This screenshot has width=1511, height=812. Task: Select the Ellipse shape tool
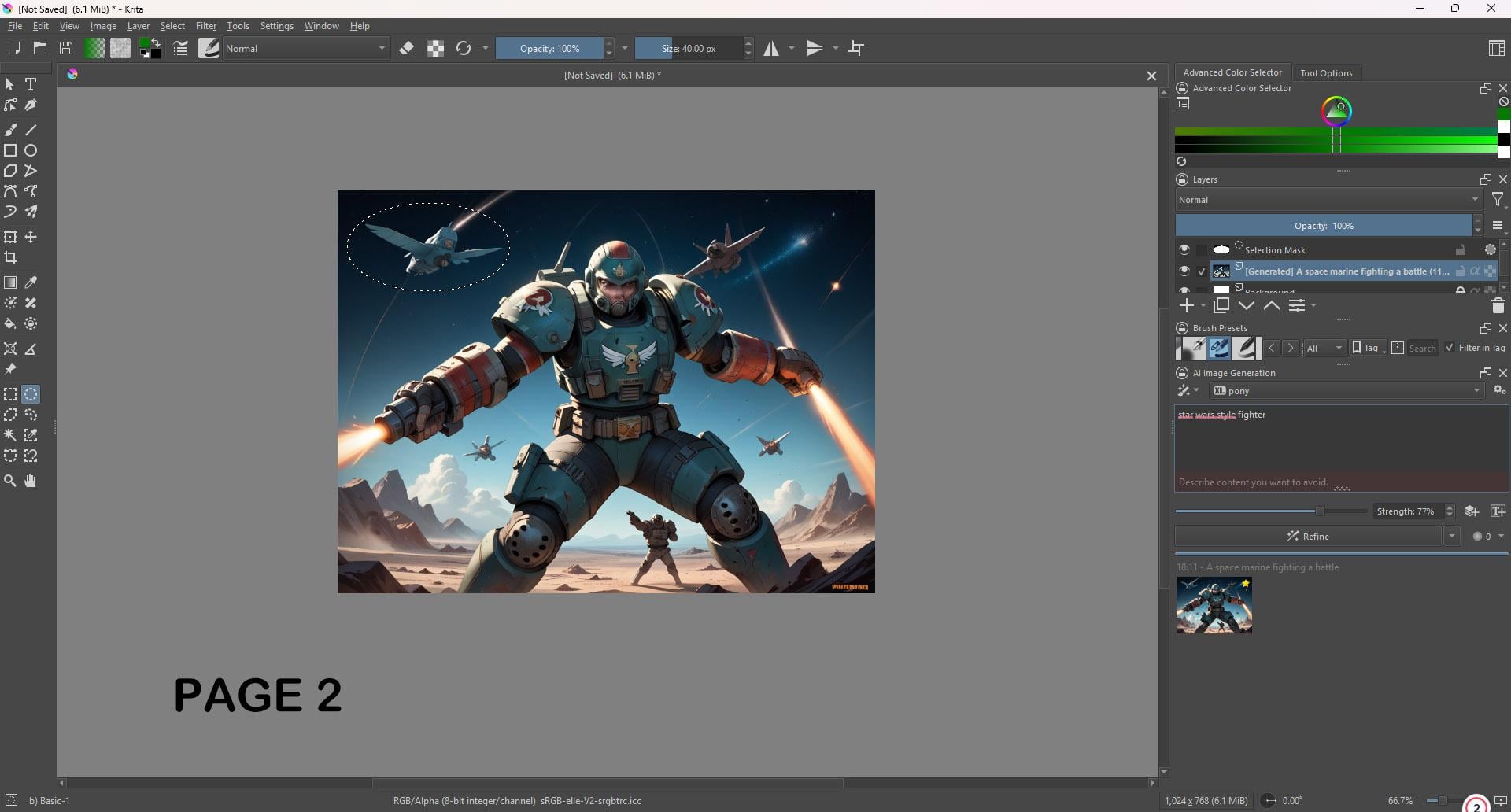point(31,150)
